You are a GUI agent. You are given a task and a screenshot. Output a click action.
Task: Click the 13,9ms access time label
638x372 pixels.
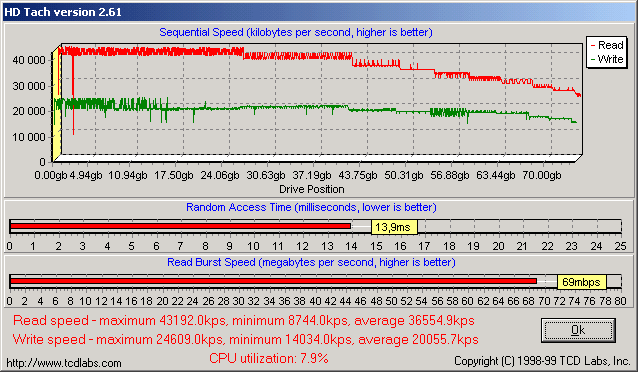pos(394,227)
